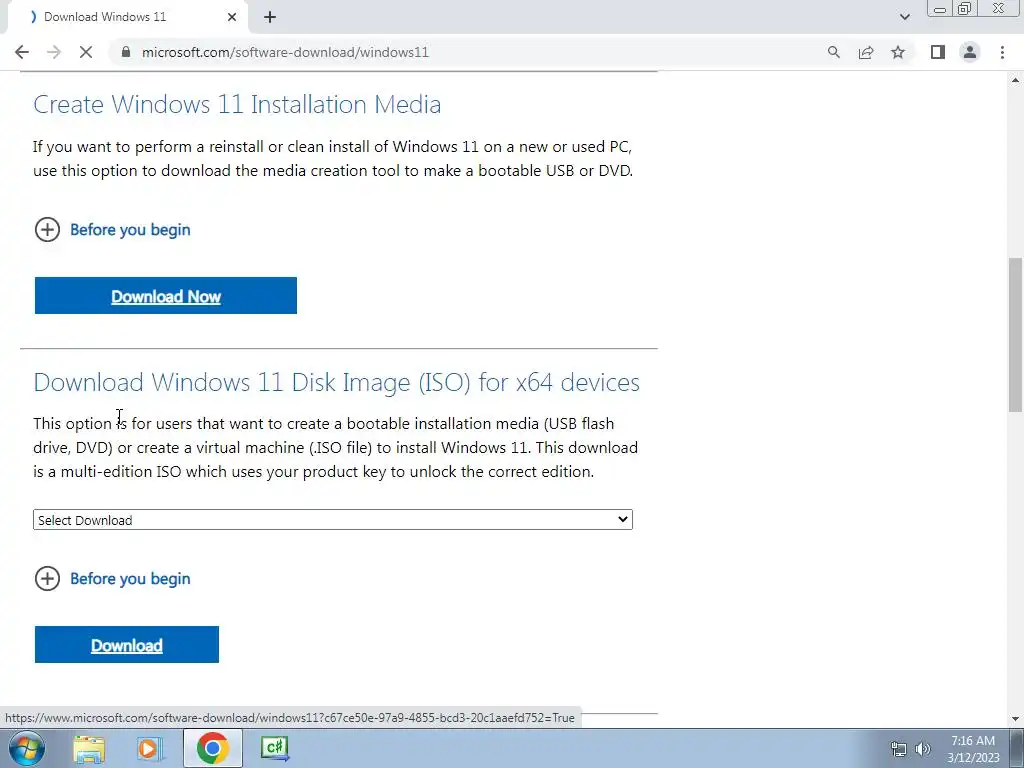
Task: Click the page scrollbar thumb
Action: (x=1015, y=334)
